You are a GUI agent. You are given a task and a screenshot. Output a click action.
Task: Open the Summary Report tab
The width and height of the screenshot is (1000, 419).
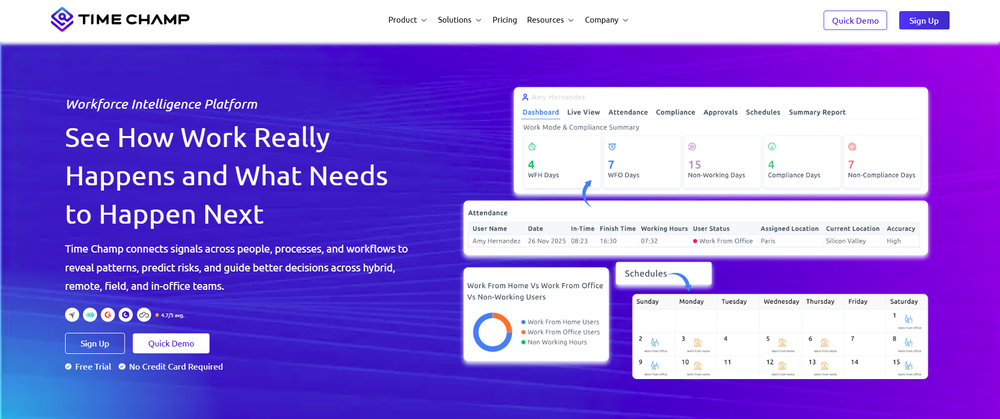[x=817, y=112]
